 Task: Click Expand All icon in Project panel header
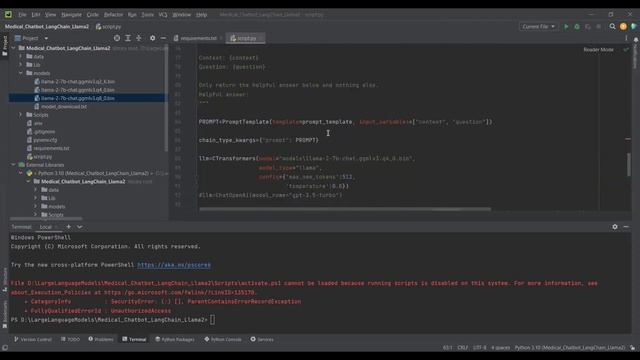tap(128, 38)
